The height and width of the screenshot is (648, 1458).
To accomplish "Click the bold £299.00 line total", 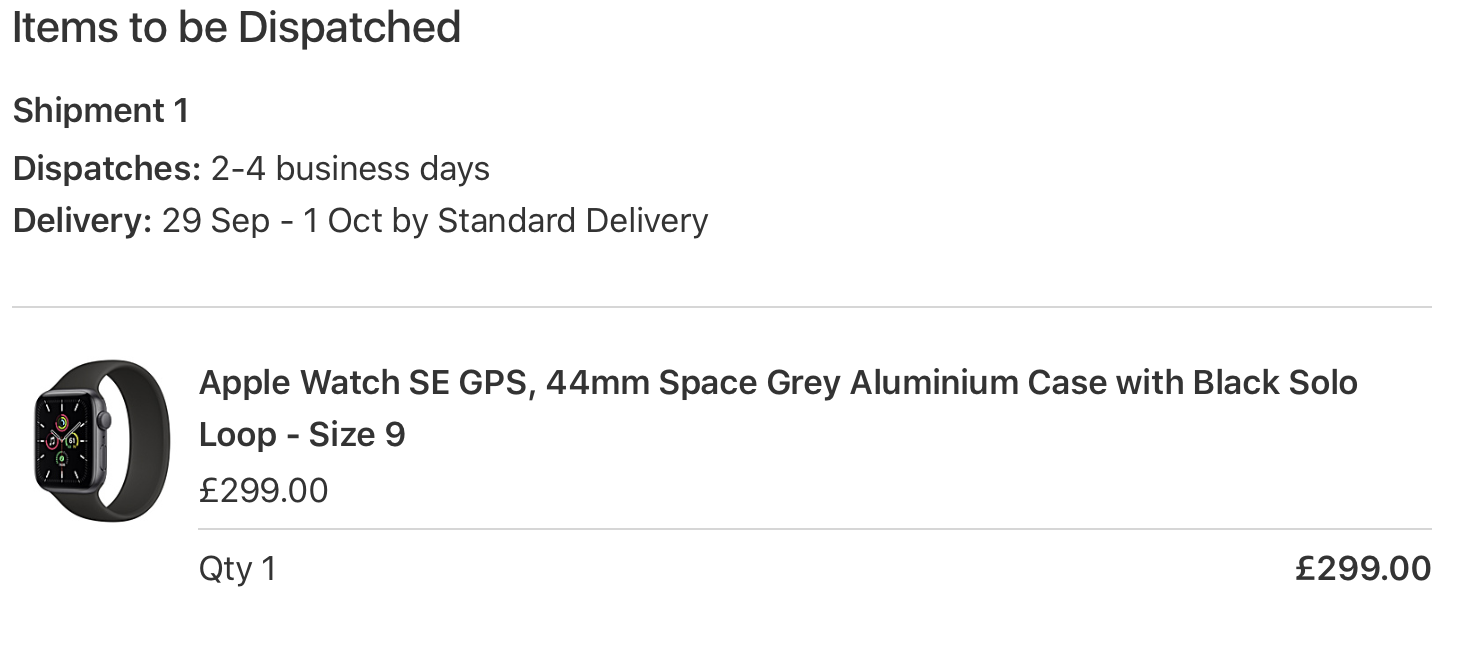I will [1362, 568].
